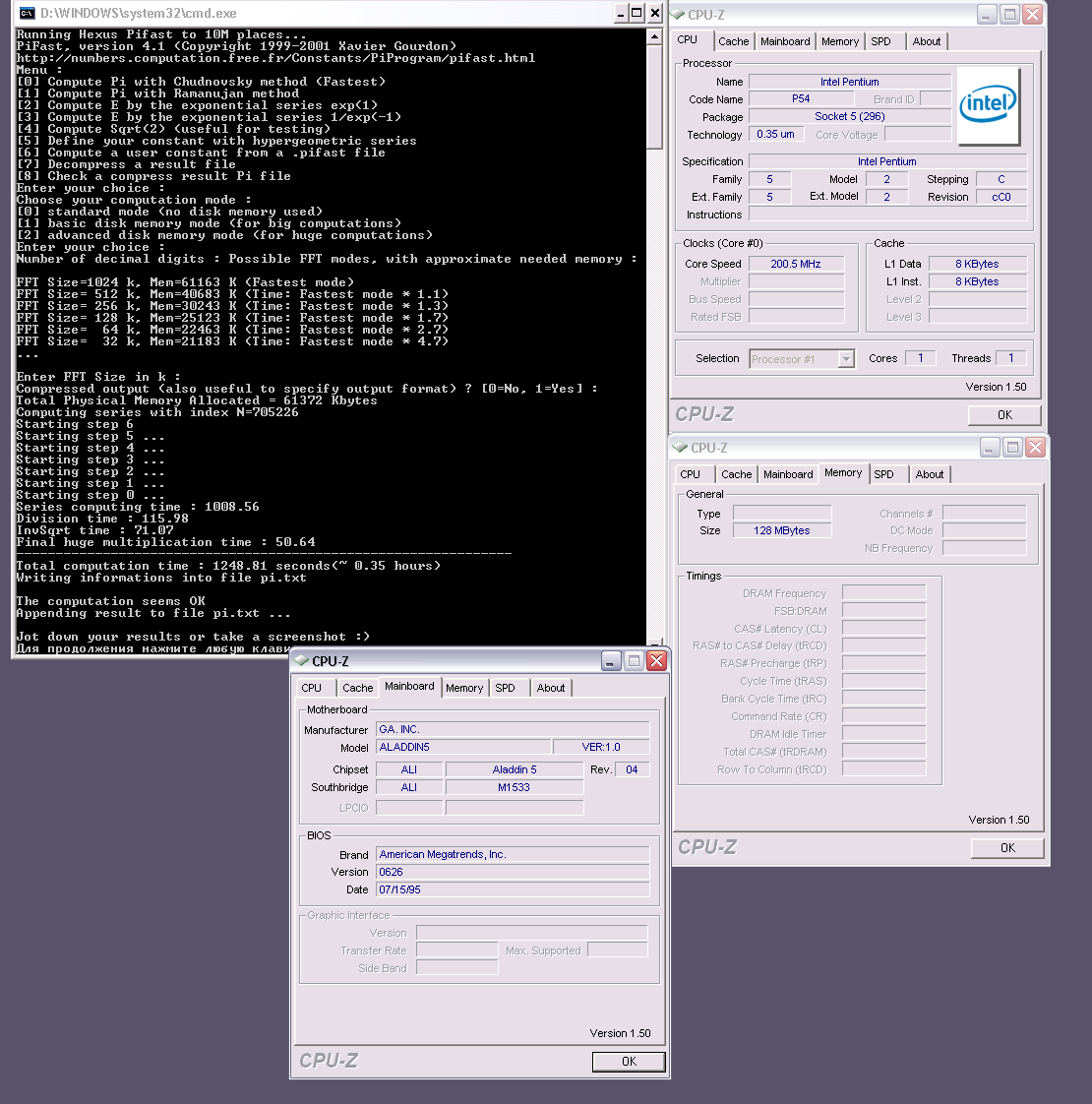The height and width of the screenshot is (1104, 1092).
Task: Open SPD tab in the Mainboard CPU-Z window
Action: (505, 688)
